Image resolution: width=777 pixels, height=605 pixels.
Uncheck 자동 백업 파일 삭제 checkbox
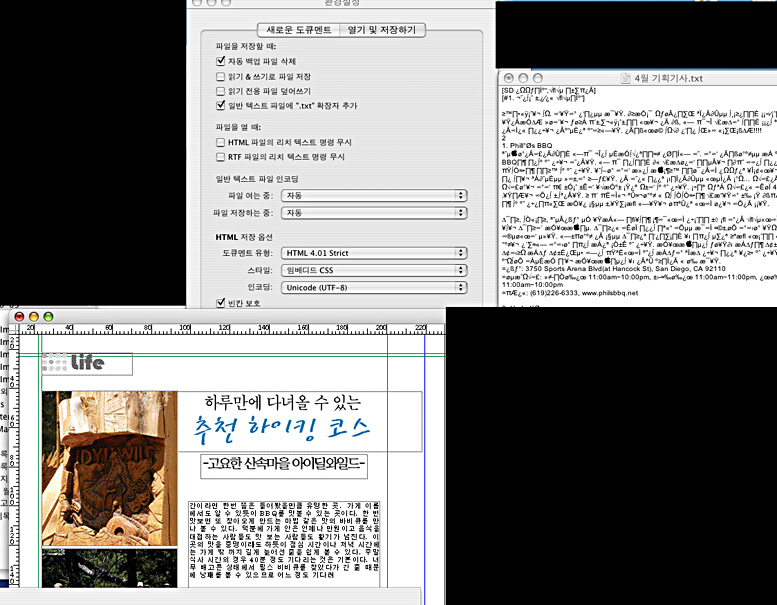(221, 62)
